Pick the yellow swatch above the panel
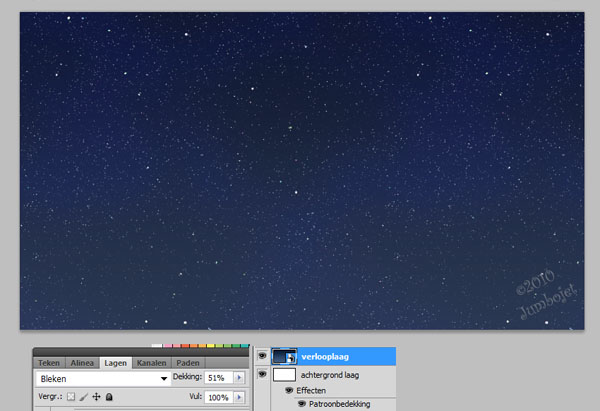 (210, 346)
